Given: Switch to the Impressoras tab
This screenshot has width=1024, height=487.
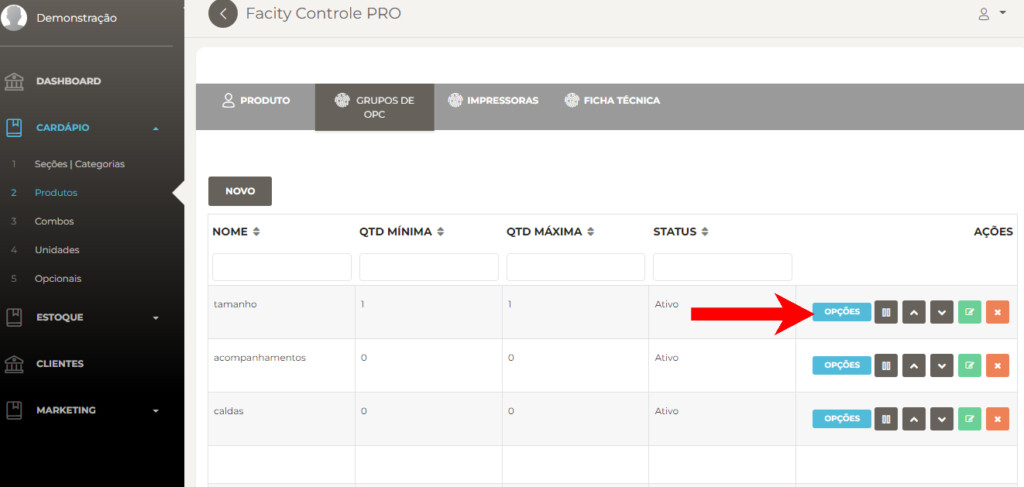Looking at the screenshot, I should 493,101.
